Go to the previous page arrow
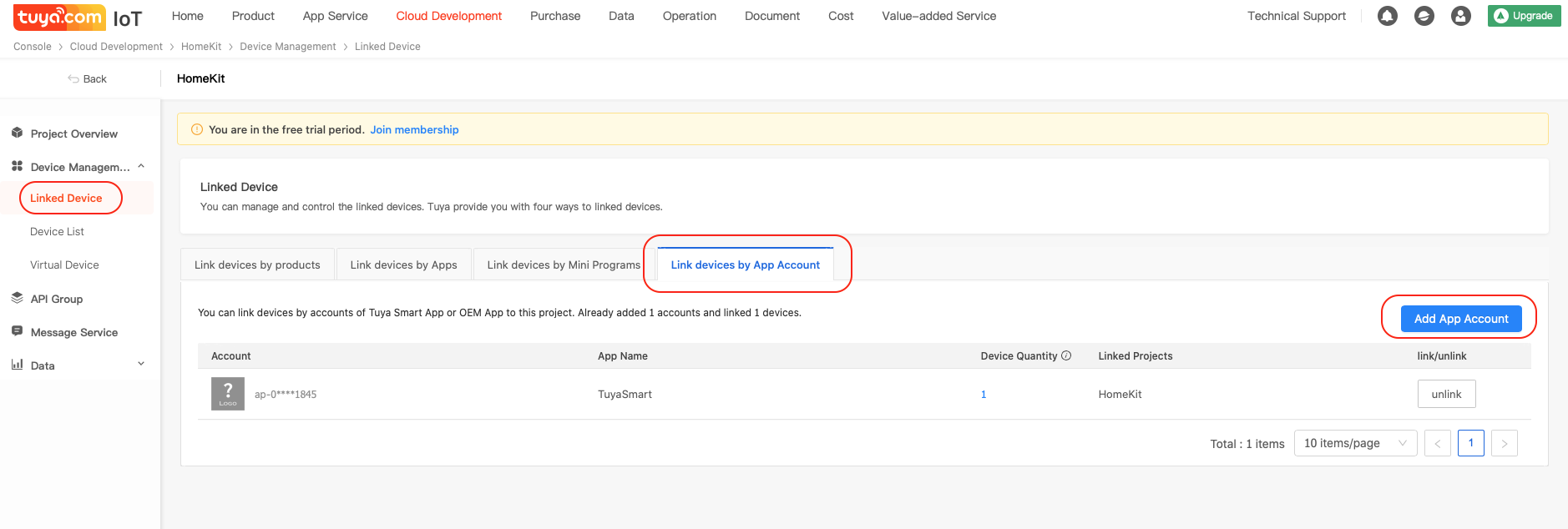This screenshot has height=529, width=1568. (1438, 443)
